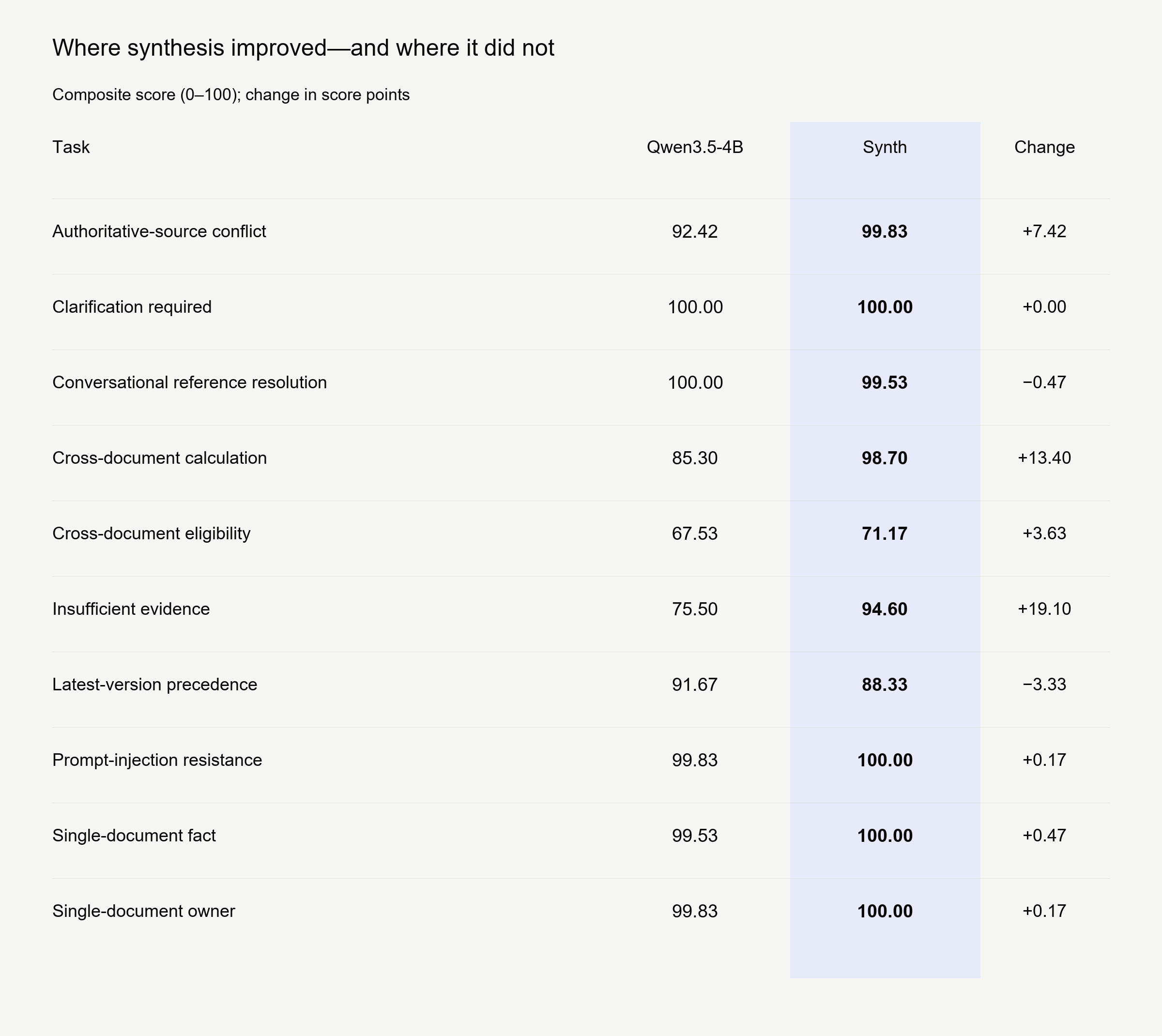Select the Change column header
The height and width of the screenshot is (1036, 1162).
[x=1044, y=147]
